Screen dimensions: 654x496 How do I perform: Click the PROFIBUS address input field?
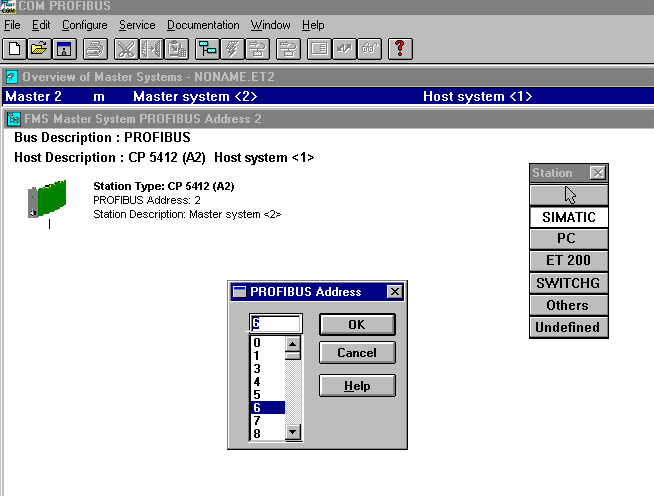[x=275, y=323]
